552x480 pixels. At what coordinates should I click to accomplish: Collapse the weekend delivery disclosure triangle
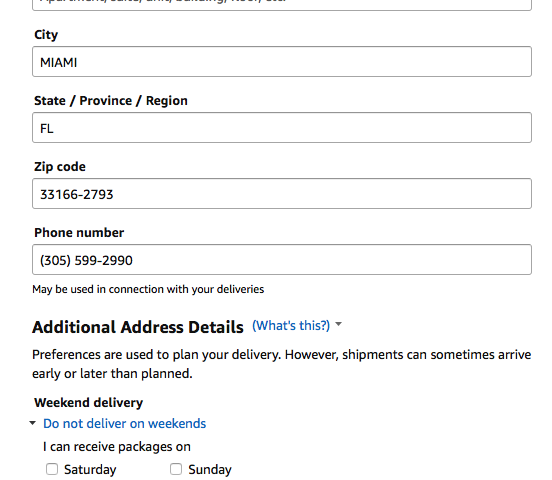33,423
